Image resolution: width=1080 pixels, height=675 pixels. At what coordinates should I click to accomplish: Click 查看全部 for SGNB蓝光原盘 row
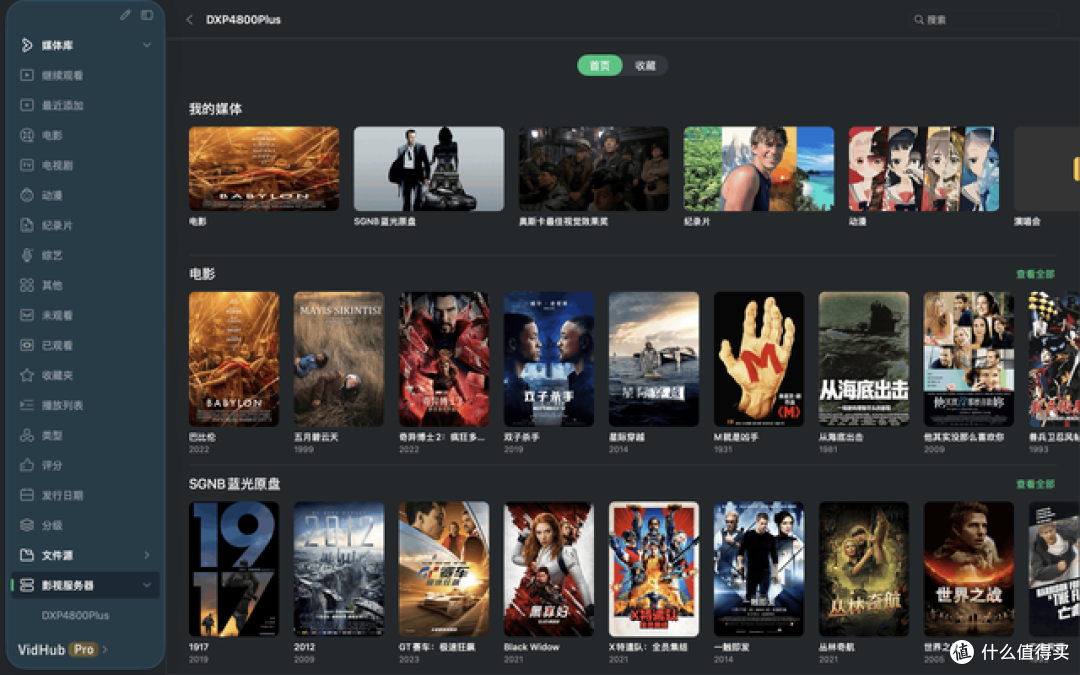1035,484
